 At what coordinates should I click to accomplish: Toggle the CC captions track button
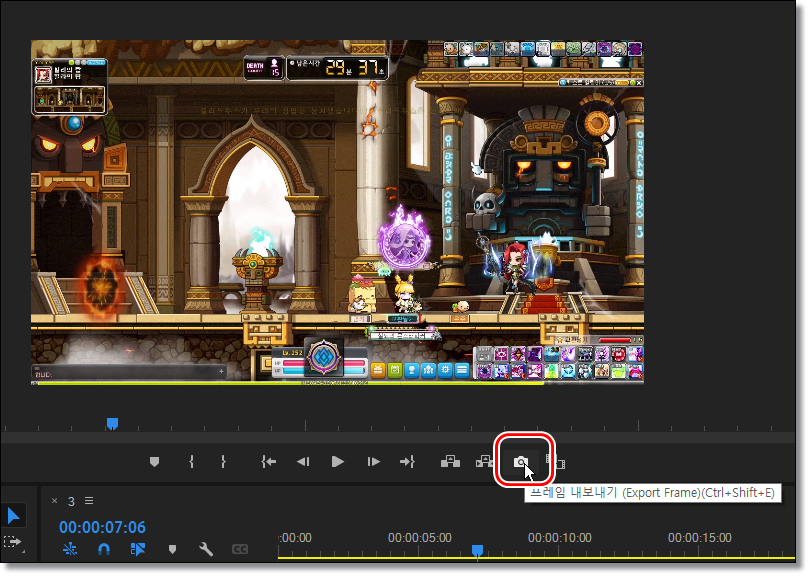click(x=240, y=549)
